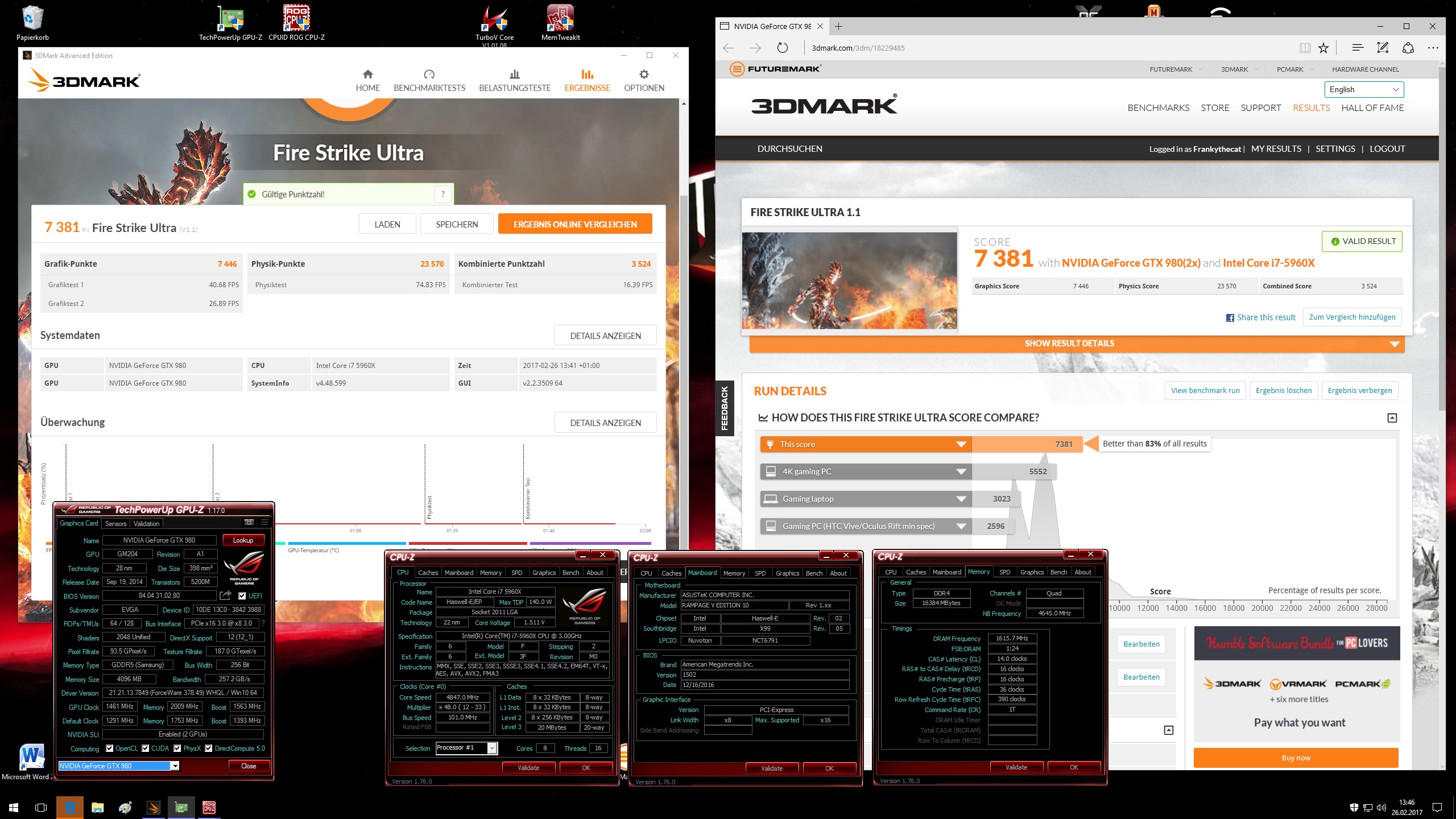Click Windows Start button on taskbar
1456x819 pixels.
pyautogui.click(x=14, y=807)
